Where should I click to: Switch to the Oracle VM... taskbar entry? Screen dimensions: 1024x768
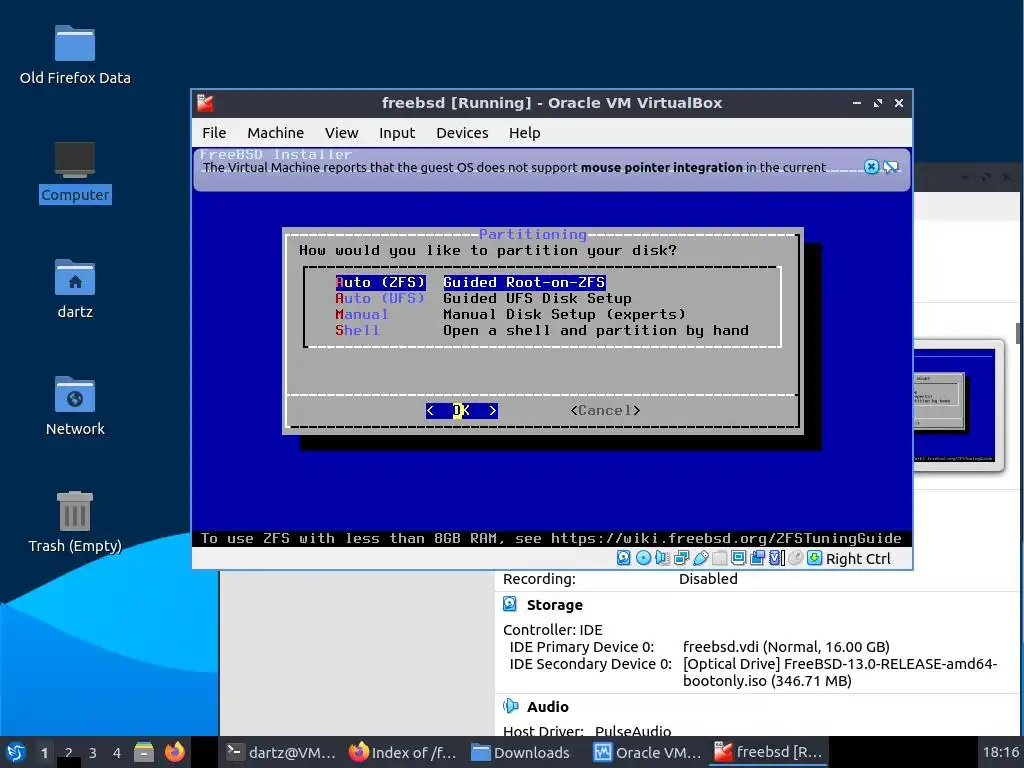click(x=647, y=752)
